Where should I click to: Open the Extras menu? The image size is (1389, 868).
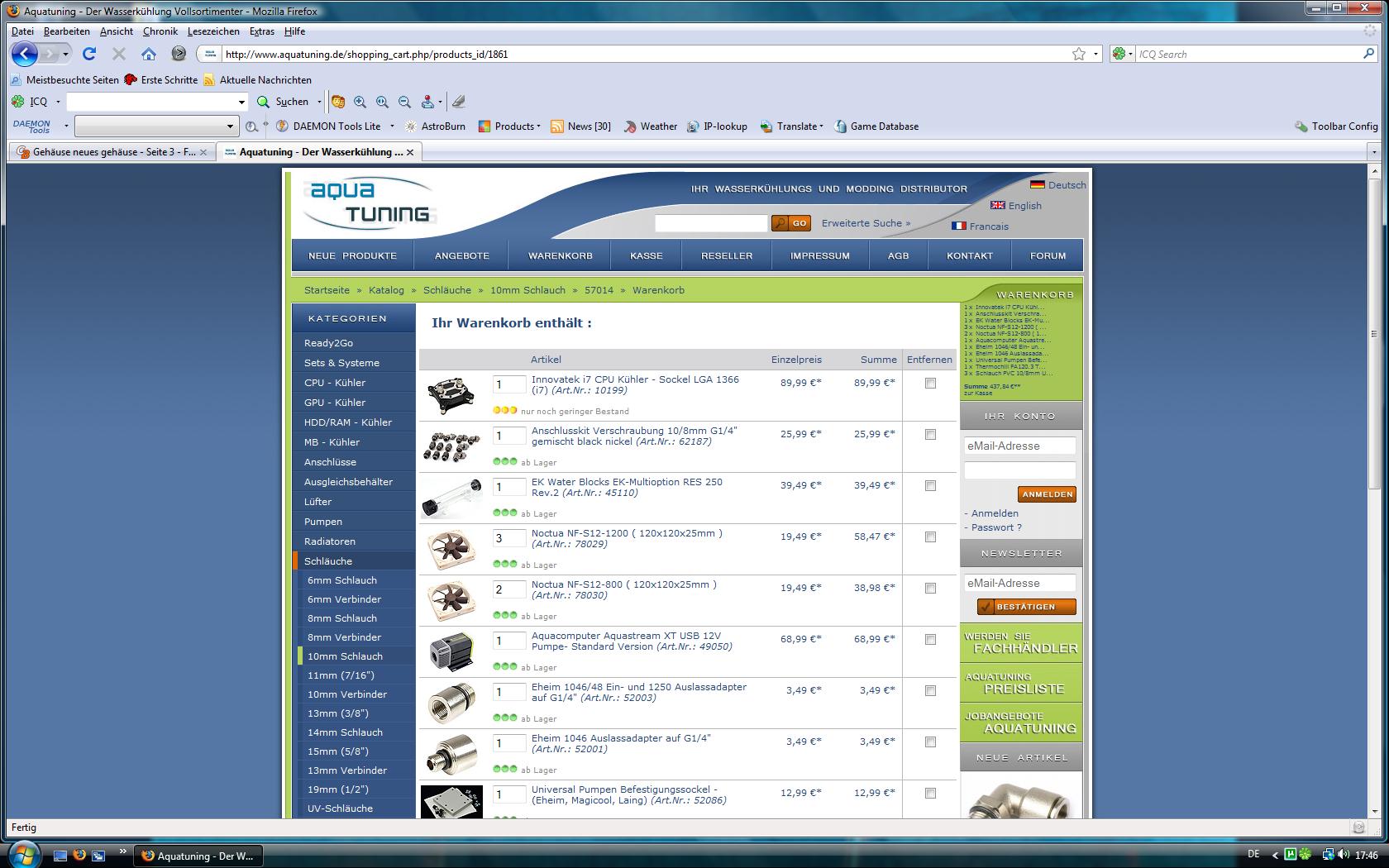(x=262, y=31)
